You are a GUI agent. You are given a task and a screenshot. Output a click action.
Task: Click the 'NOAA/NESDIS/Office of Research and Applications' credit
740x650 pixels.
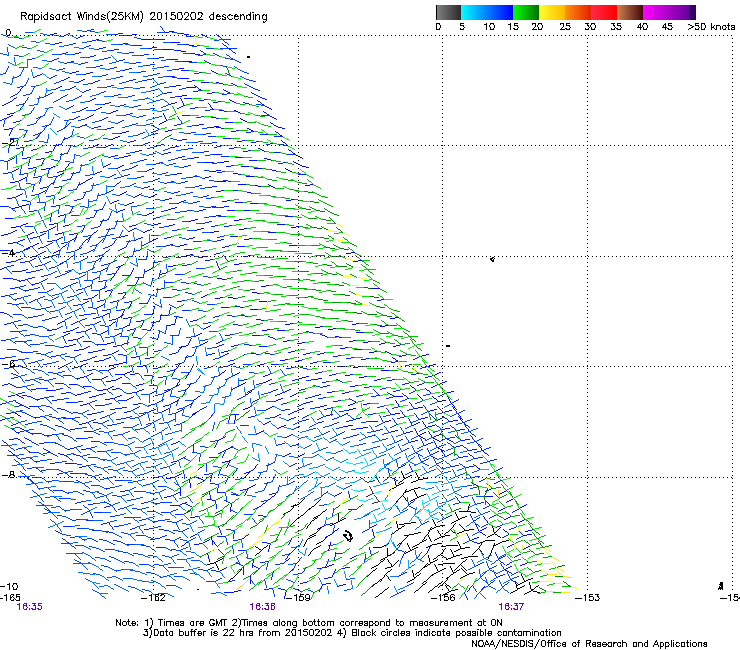click(x=589, y=644)
